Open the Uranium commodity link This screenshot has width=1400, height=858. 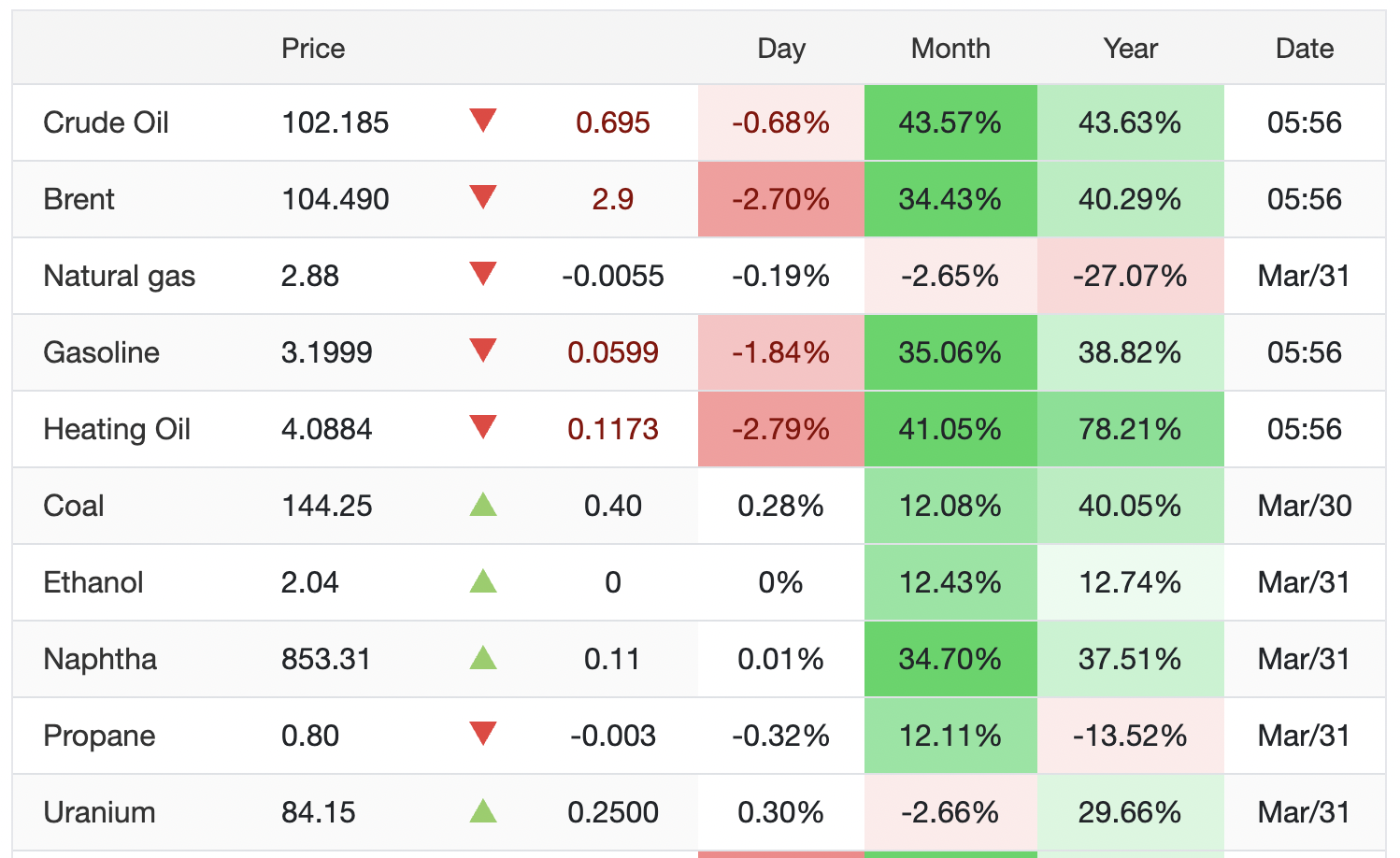(99, 812)
